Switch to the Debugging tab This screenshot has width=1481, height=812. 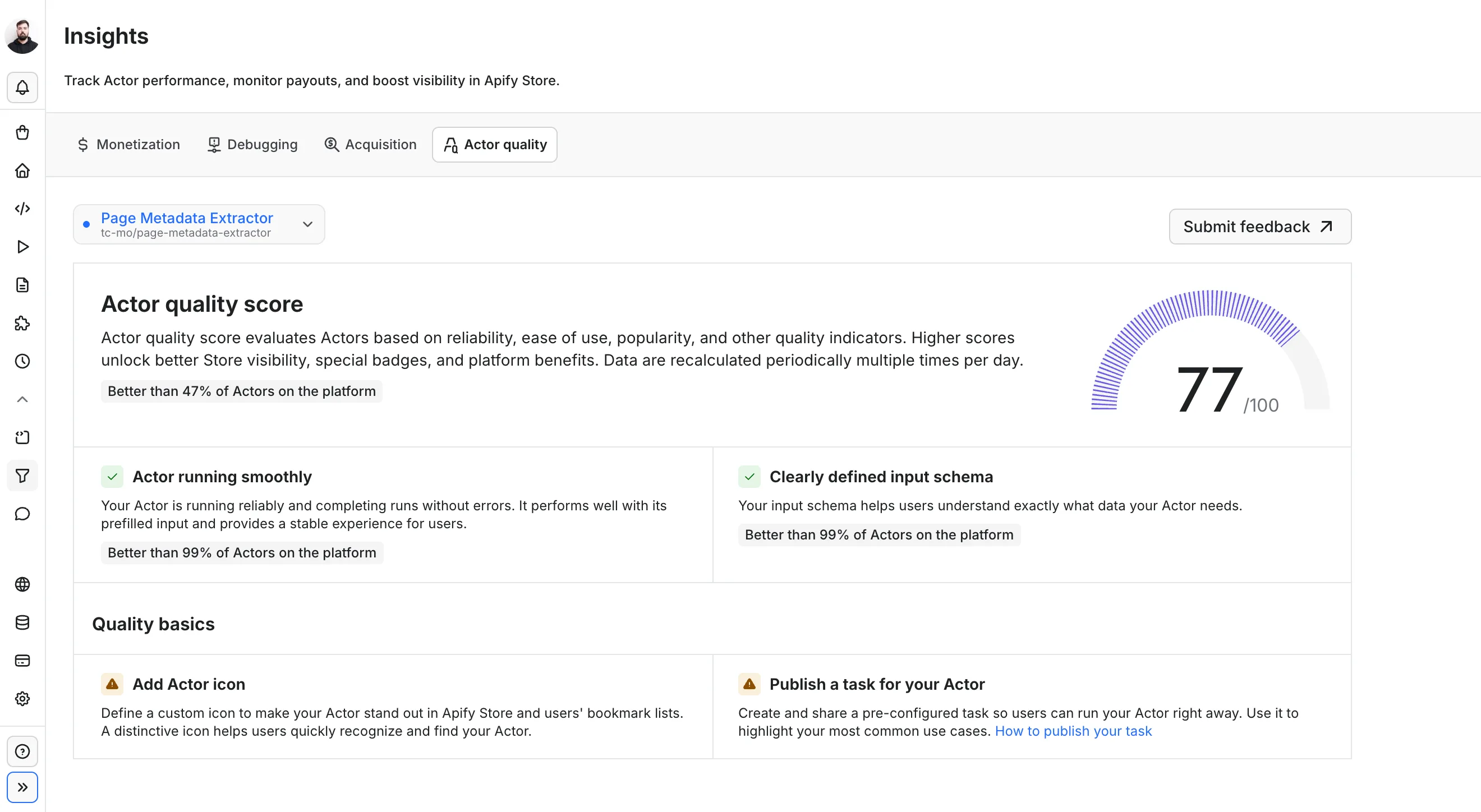(252, 144)
